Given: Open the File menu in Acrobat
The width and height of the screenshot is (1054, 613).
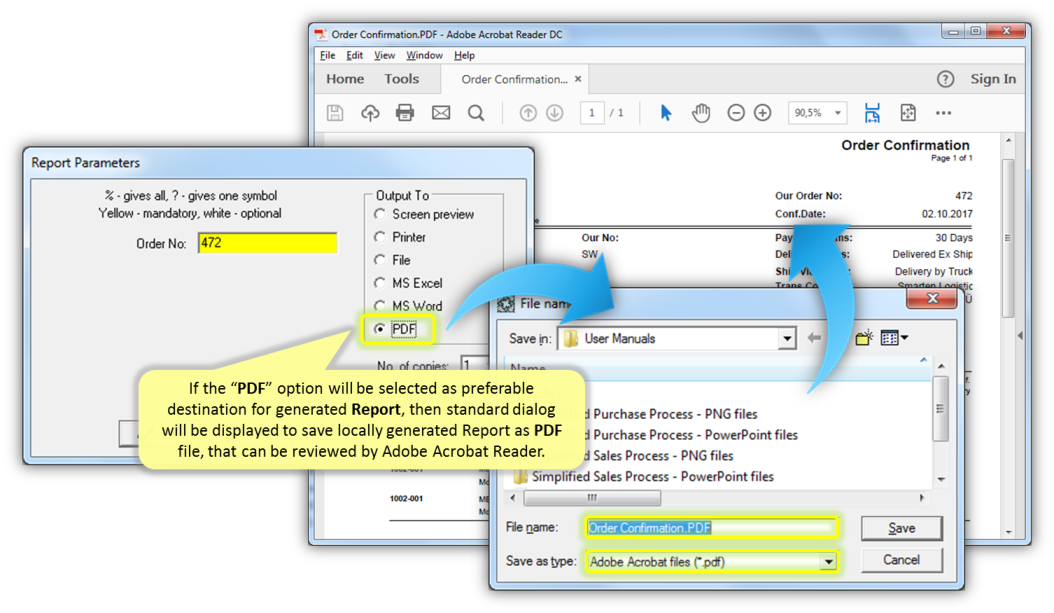Looking at the screenshot, I should point(327,55).
